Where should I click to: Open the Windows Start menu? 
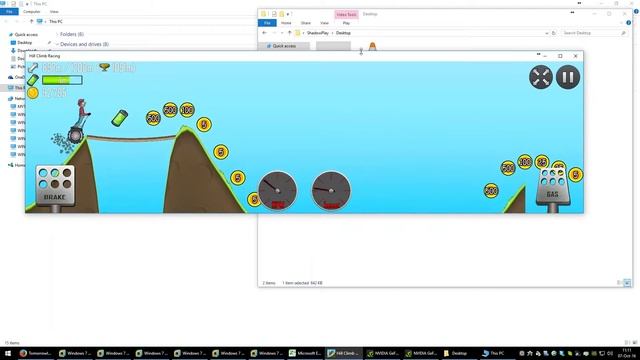pos(7,353)
